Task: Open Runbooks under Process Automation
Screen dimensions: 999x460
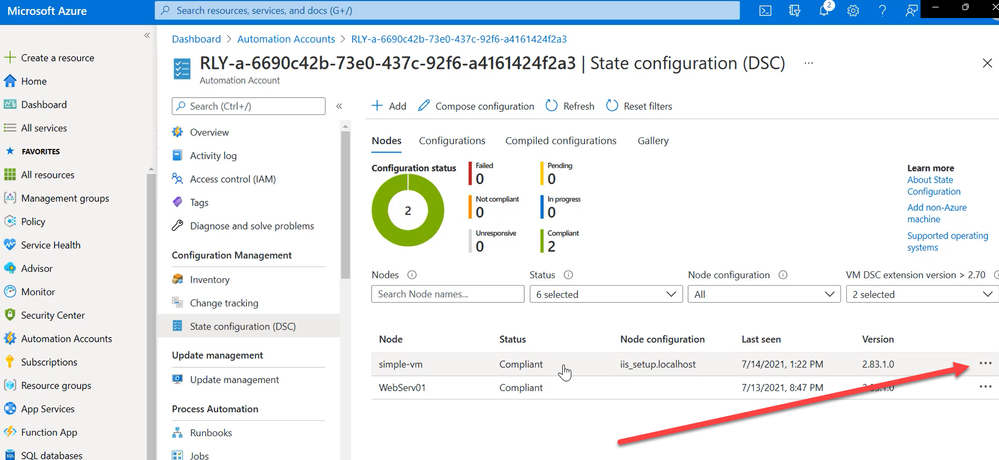Action: pyautogui.click(x=210, y=433)
